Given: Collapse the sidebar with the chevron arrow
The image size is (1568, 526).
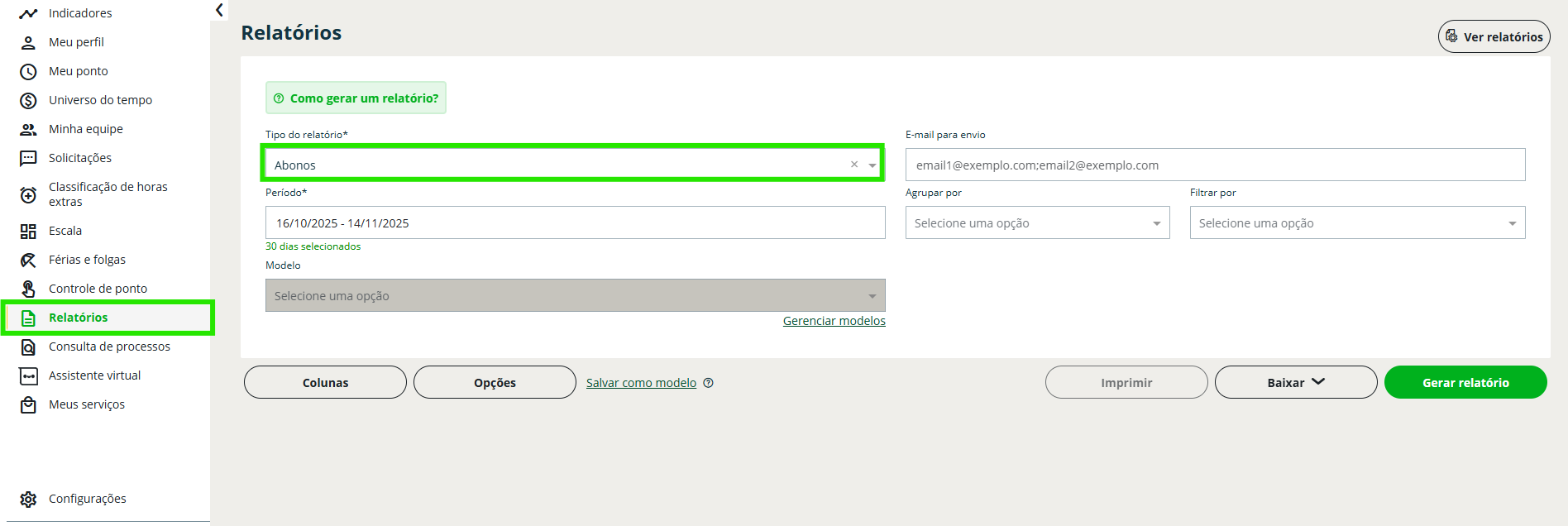Looking at the screenshot, I should (x=219, y=10).
